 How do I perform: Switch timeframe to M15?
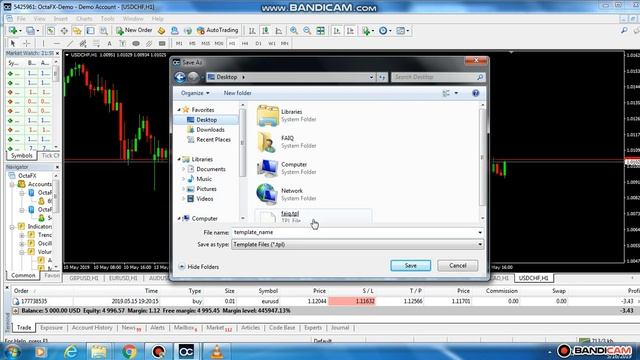(205, 43)
